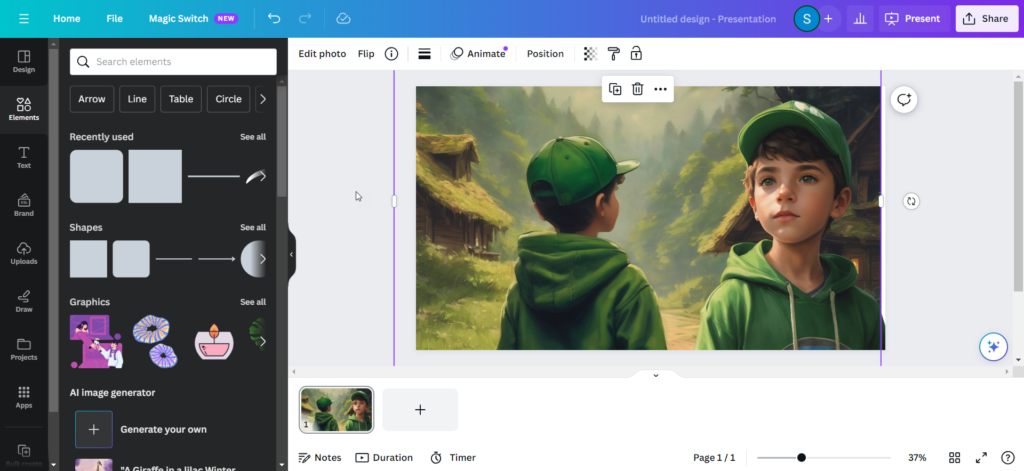
Task: Show more graphics with arrow
Action: 263,341
